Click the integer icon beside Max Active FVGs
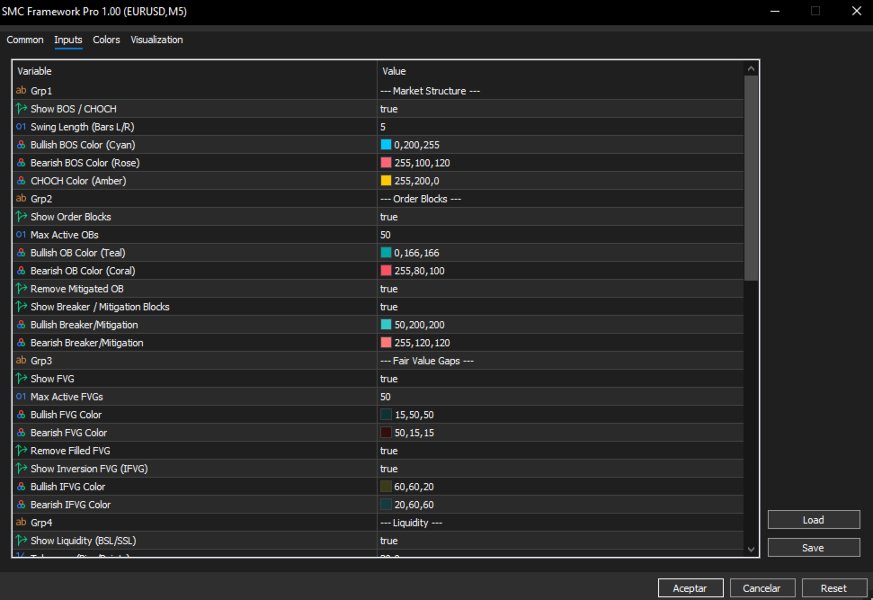The height and width of the screenshot is (600, 873). [x=21, y=396]
